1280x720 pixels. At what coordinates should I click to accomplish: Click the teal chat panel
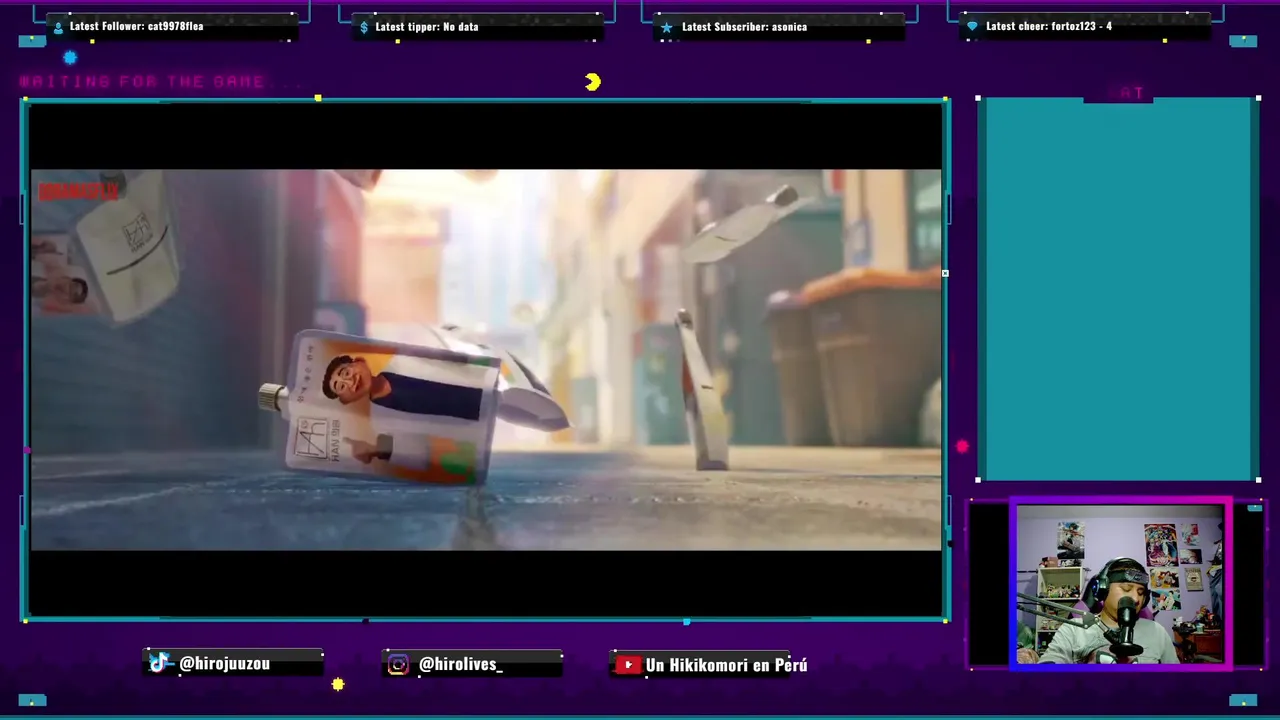coord(1118,289)
